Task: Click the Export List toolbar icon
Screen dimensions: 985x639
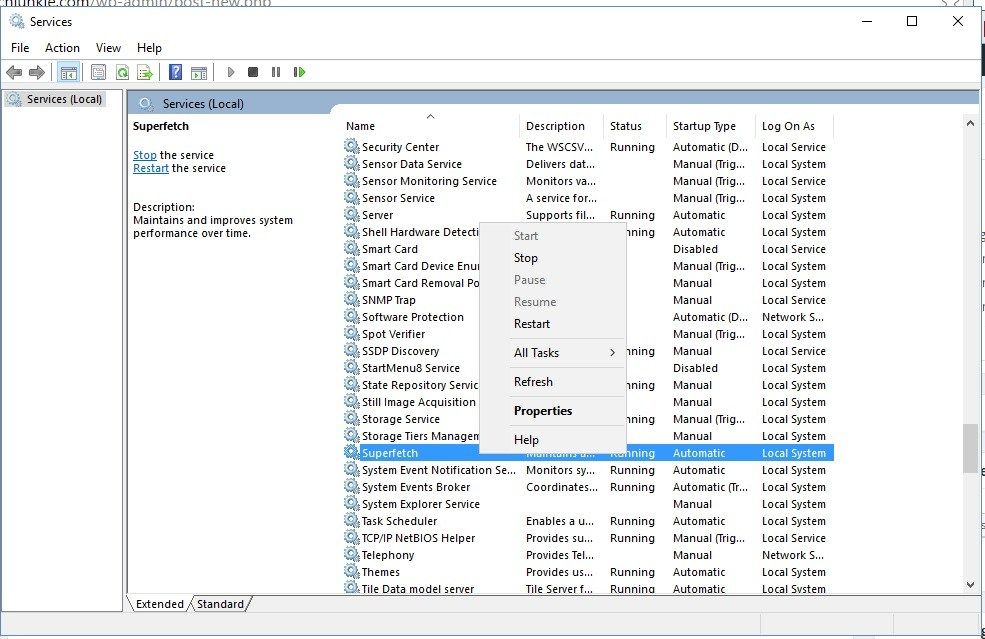Action: (x=145, y=72)
